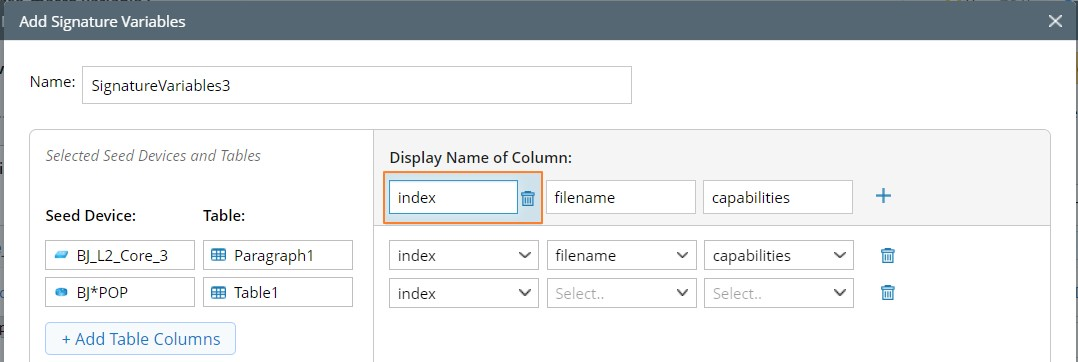Open last Select.. dropdown in Table1 row

point(779,293)
